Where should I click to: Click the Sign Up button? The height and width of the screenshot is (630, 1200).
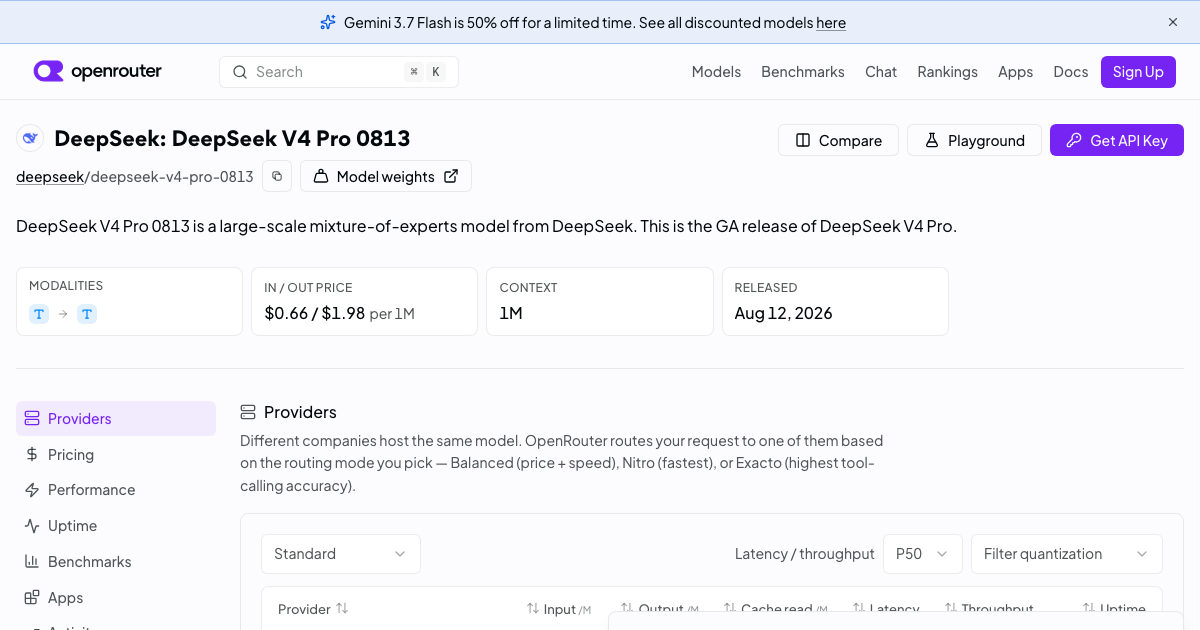1138,72
